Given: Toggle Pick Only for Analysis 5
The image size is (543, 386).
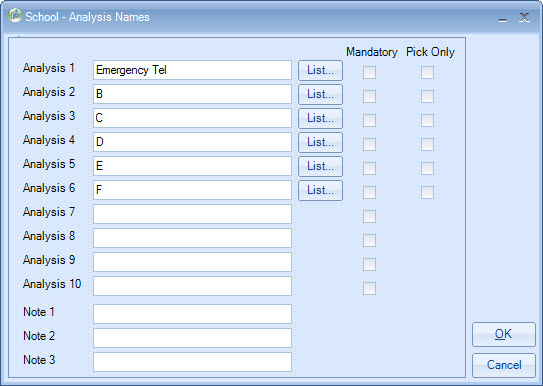Looking at the screenshot, I should (427, 169).
